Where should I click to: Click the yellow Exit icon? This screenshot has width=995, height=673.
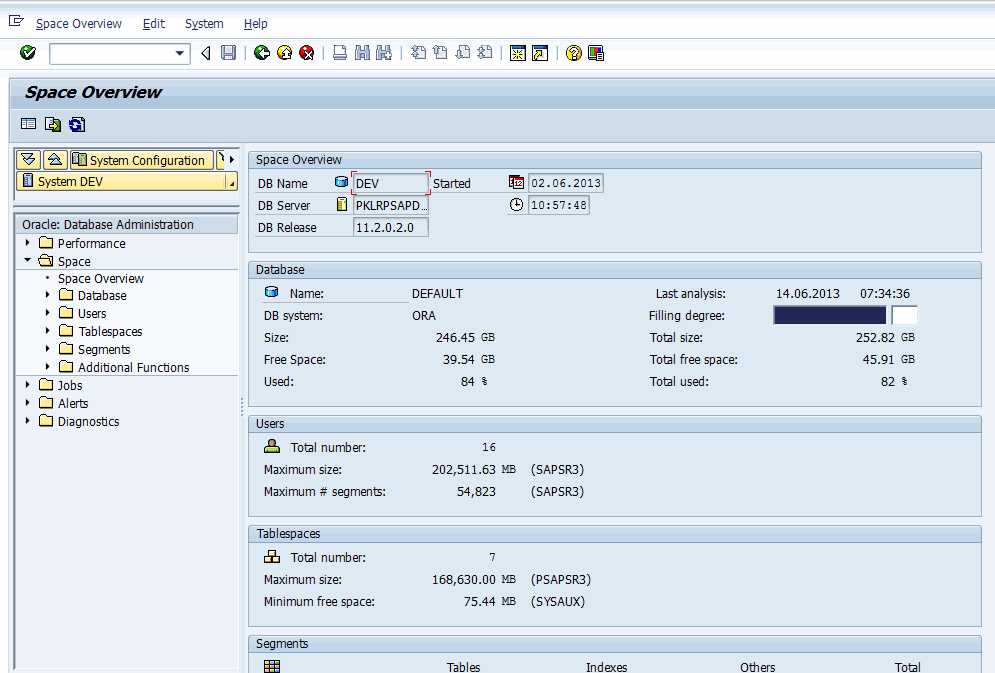pyautogui.click(x=284, y=53)
